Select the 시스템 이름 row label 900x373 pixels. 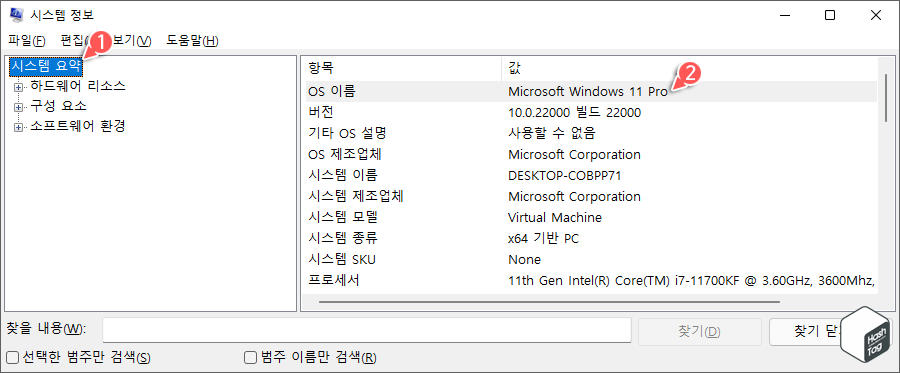(343, 176)
